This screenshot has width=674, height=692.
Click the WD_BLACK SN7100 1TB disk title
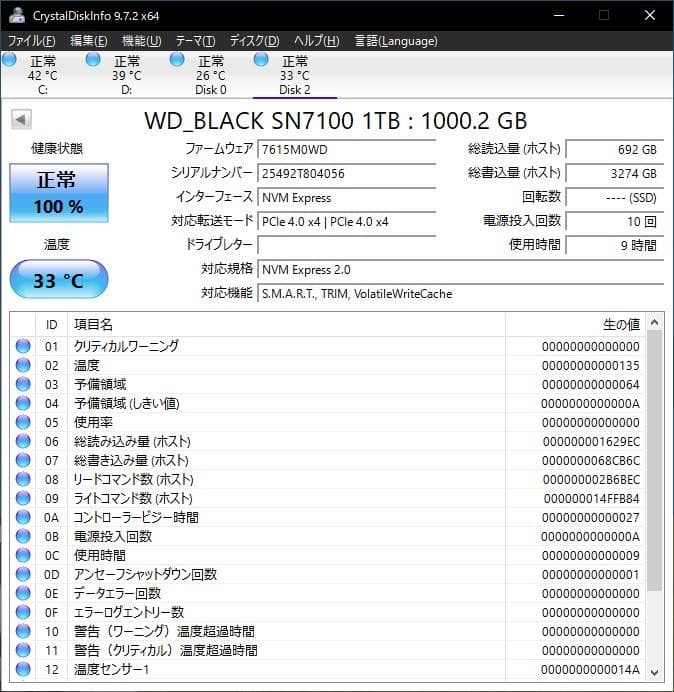(335, 120)
